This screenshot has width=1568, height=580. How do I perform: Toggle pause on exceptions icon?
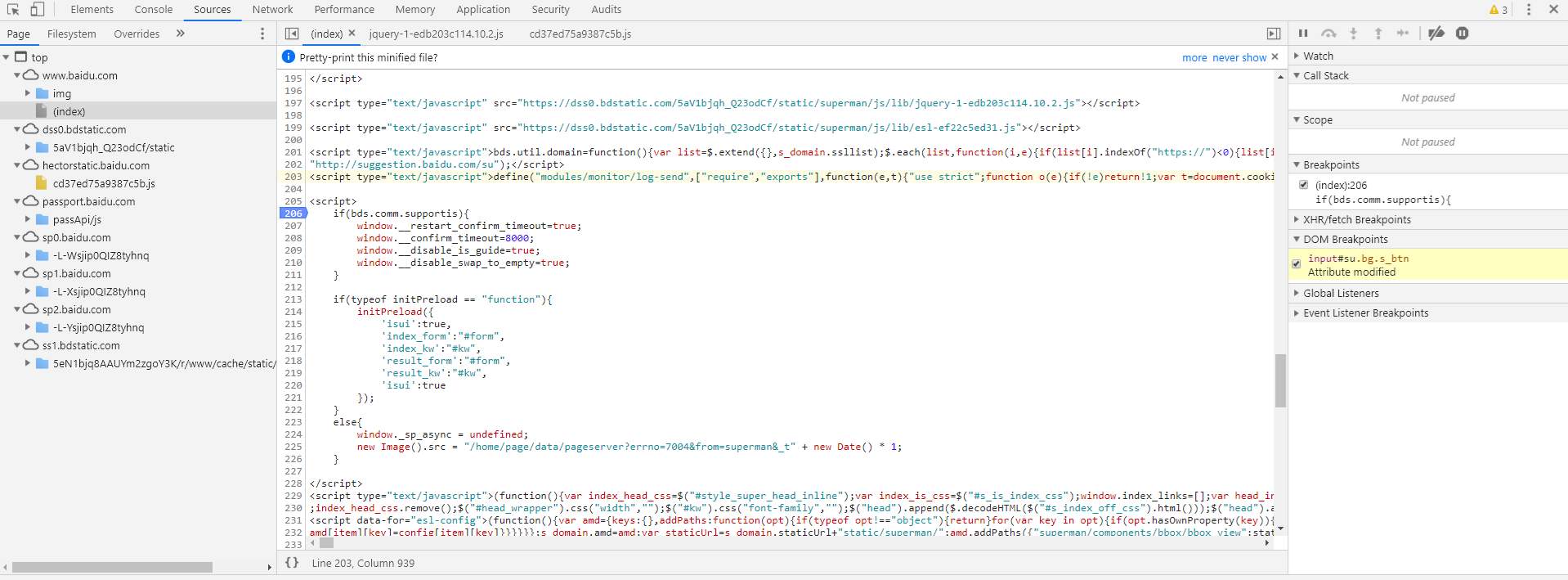click(x=1463, y=34)
